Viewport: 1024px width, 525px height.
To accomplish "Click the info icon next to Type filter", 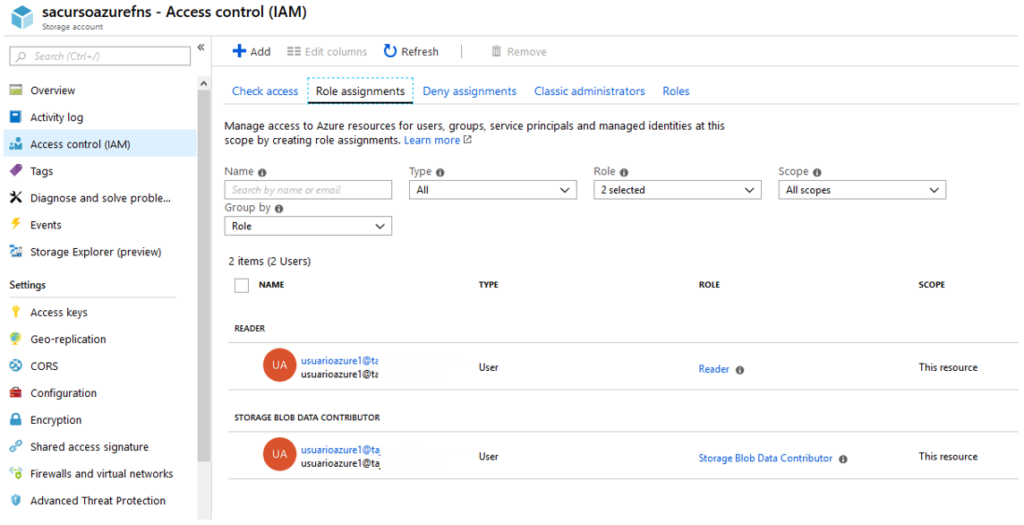I will tap(440, 172).
